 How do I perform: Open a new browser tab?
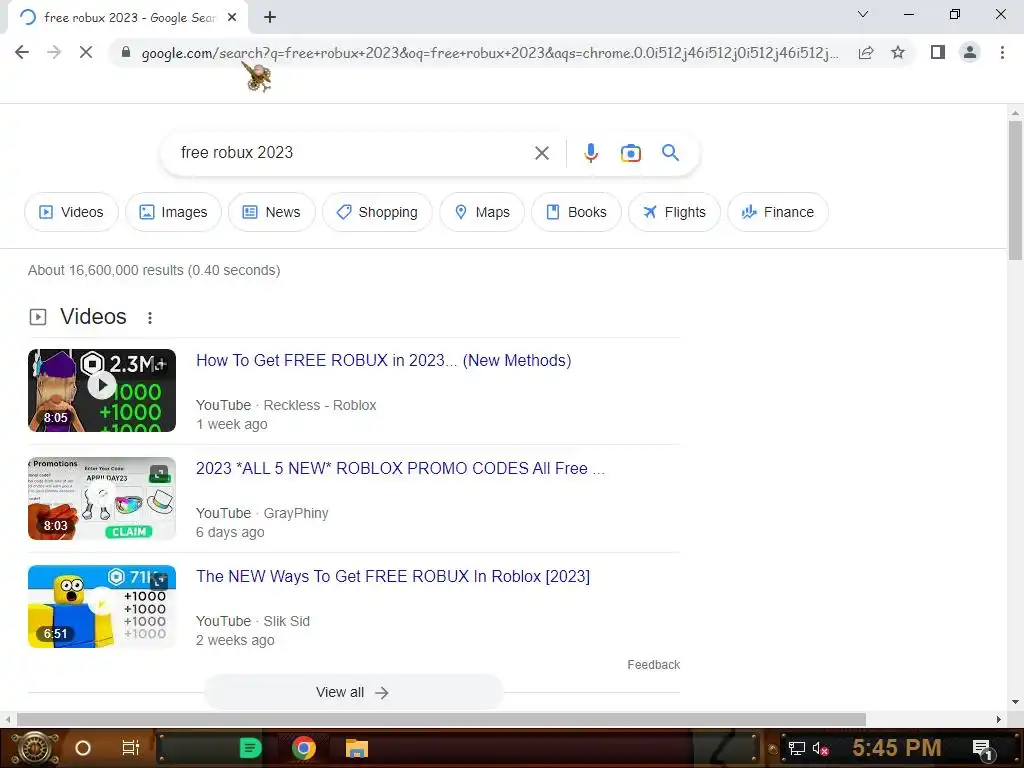pos(270,17)
